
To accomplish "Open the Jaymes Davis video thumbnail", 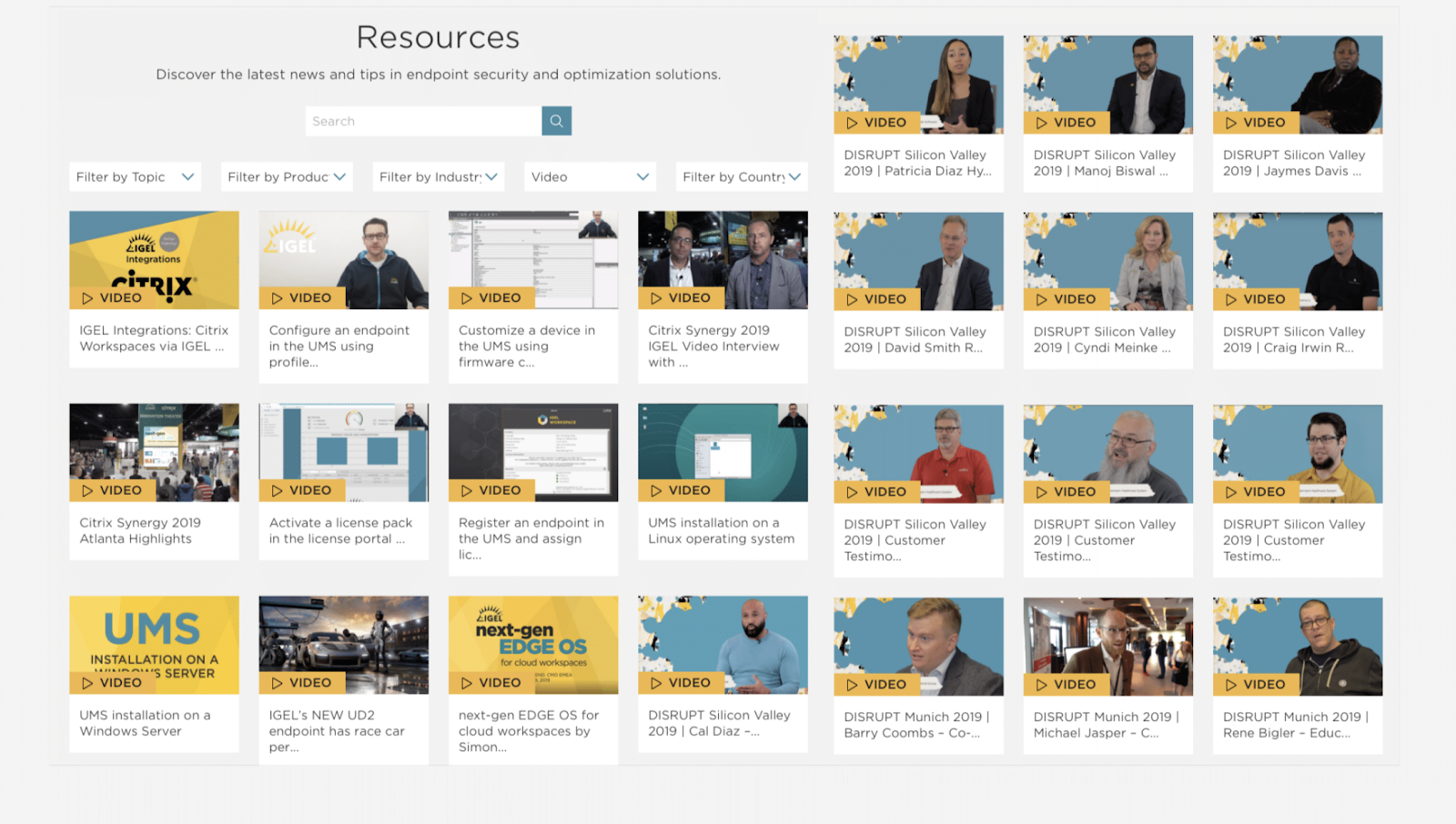I will 1298,85.
